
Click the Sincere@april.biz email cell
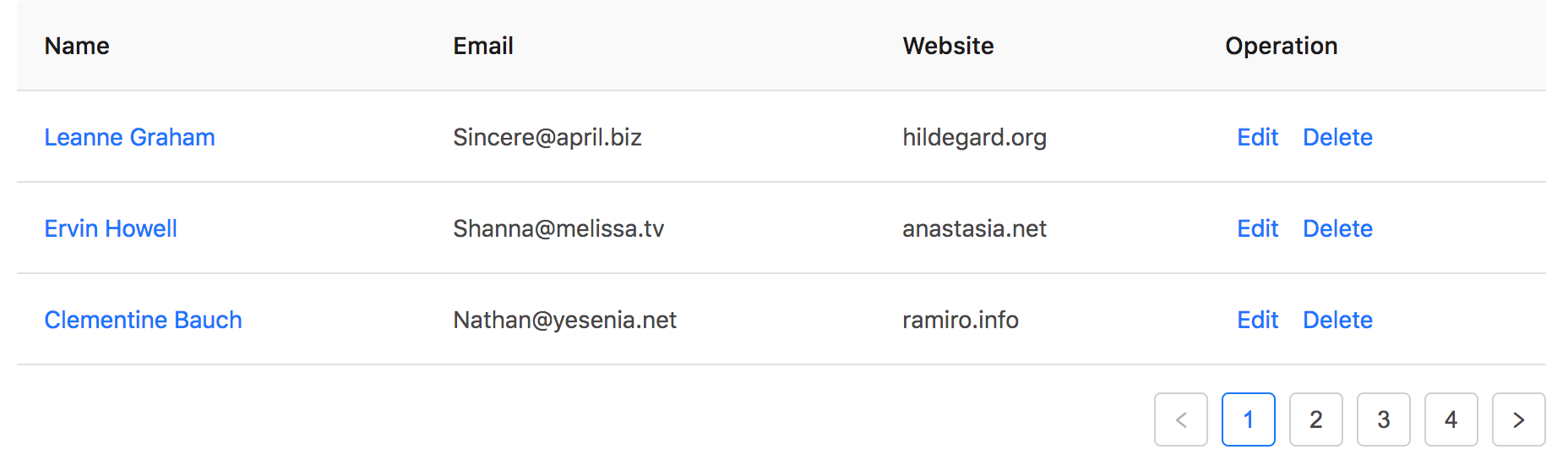pos(547,137)
